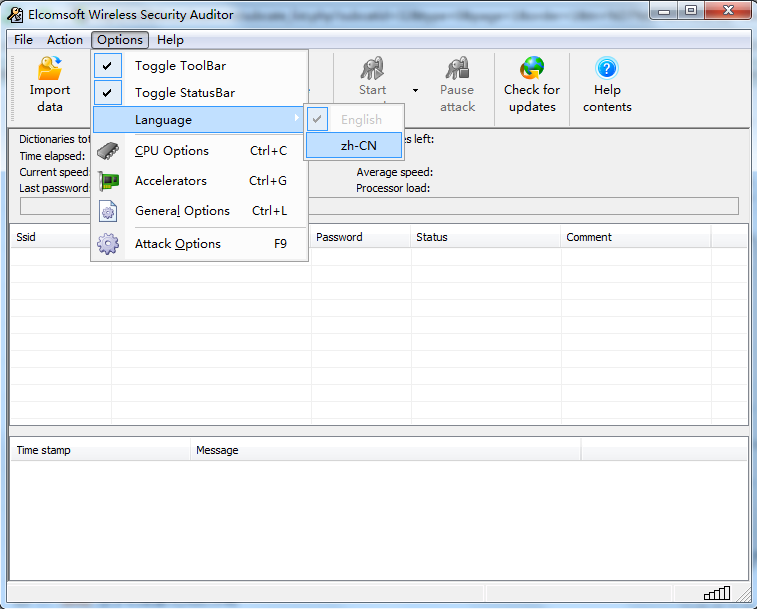
Task: Toggle the ToolBar checkmark
Action: pyautogui.click(x=108, y=66)
